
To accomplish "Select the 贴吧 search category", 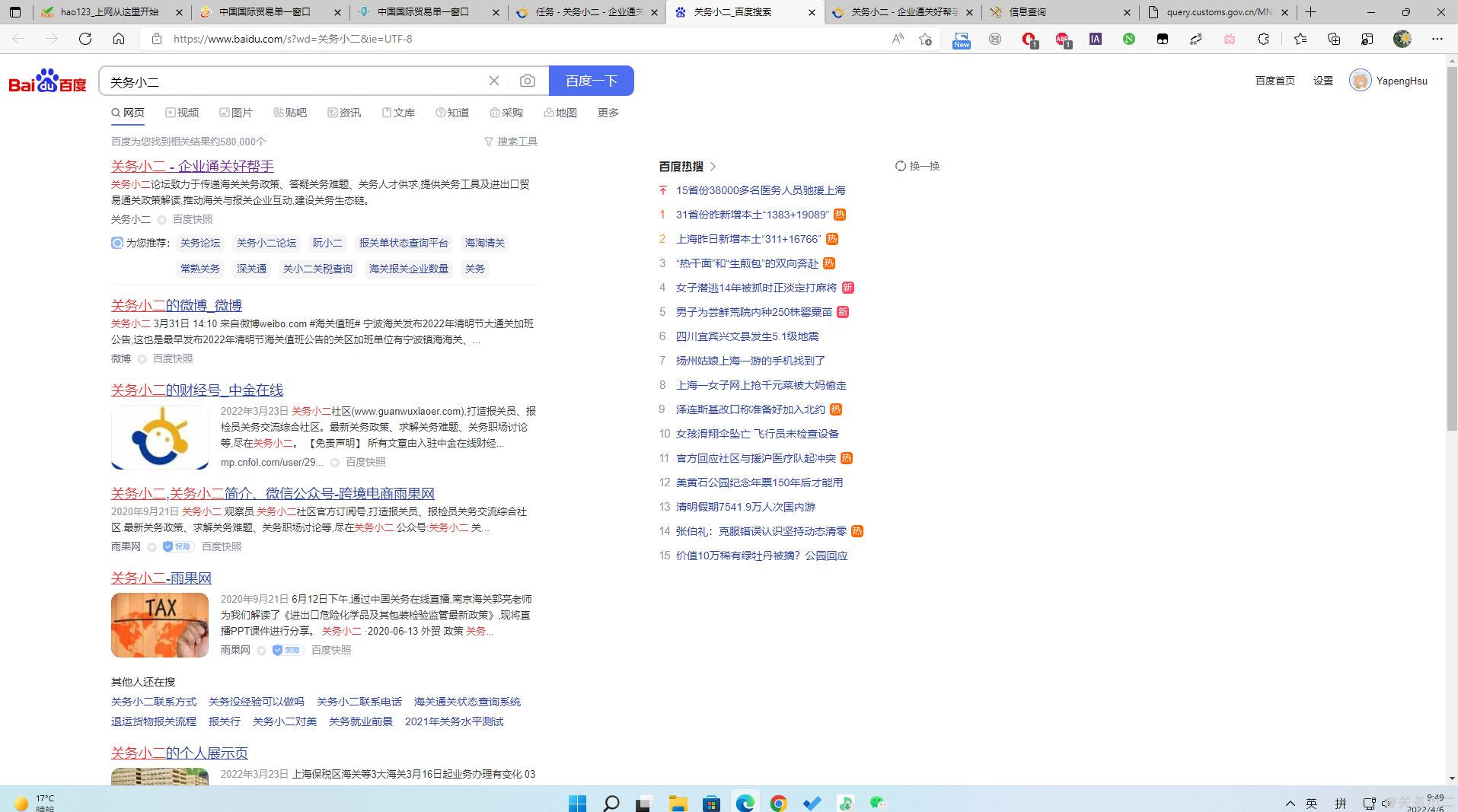I will click(290, 113).
